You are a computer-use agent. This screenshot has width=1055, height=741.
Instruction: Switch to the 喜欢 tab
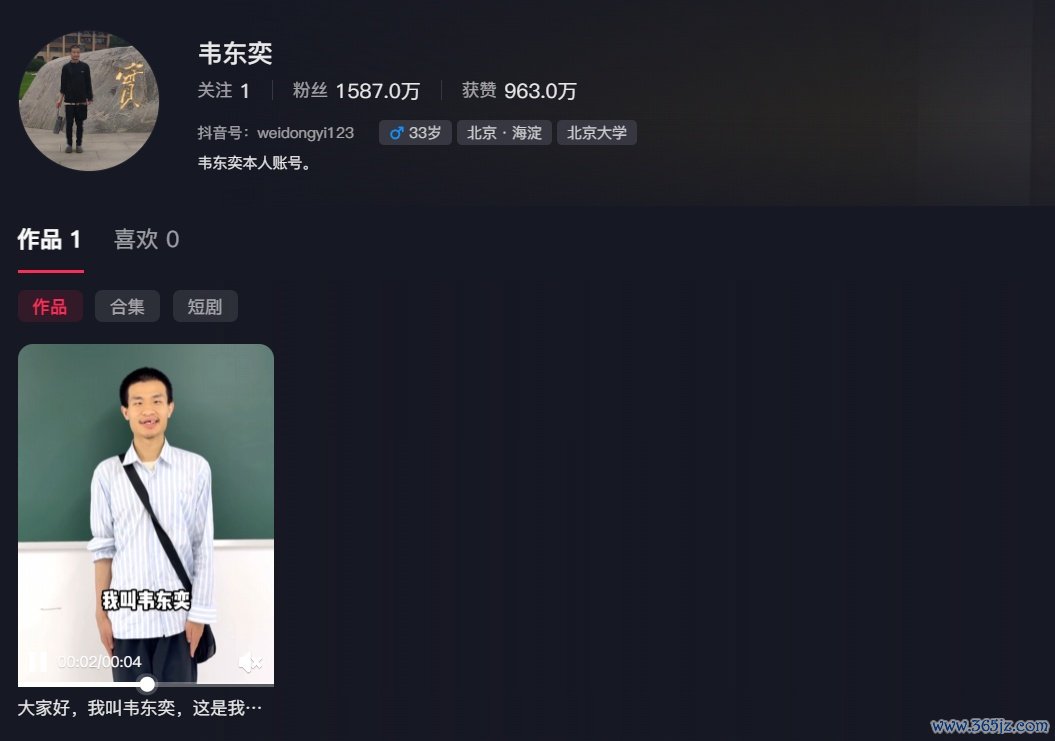[x=147, y=240]
